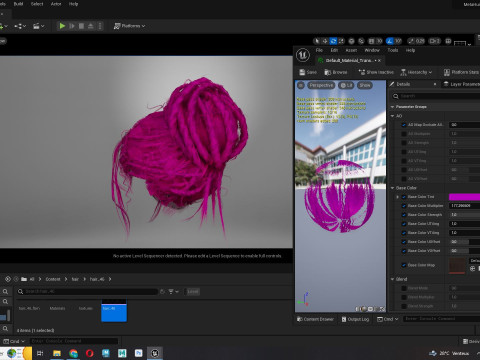Uncheck the Base Color Map checkbox

404,265
